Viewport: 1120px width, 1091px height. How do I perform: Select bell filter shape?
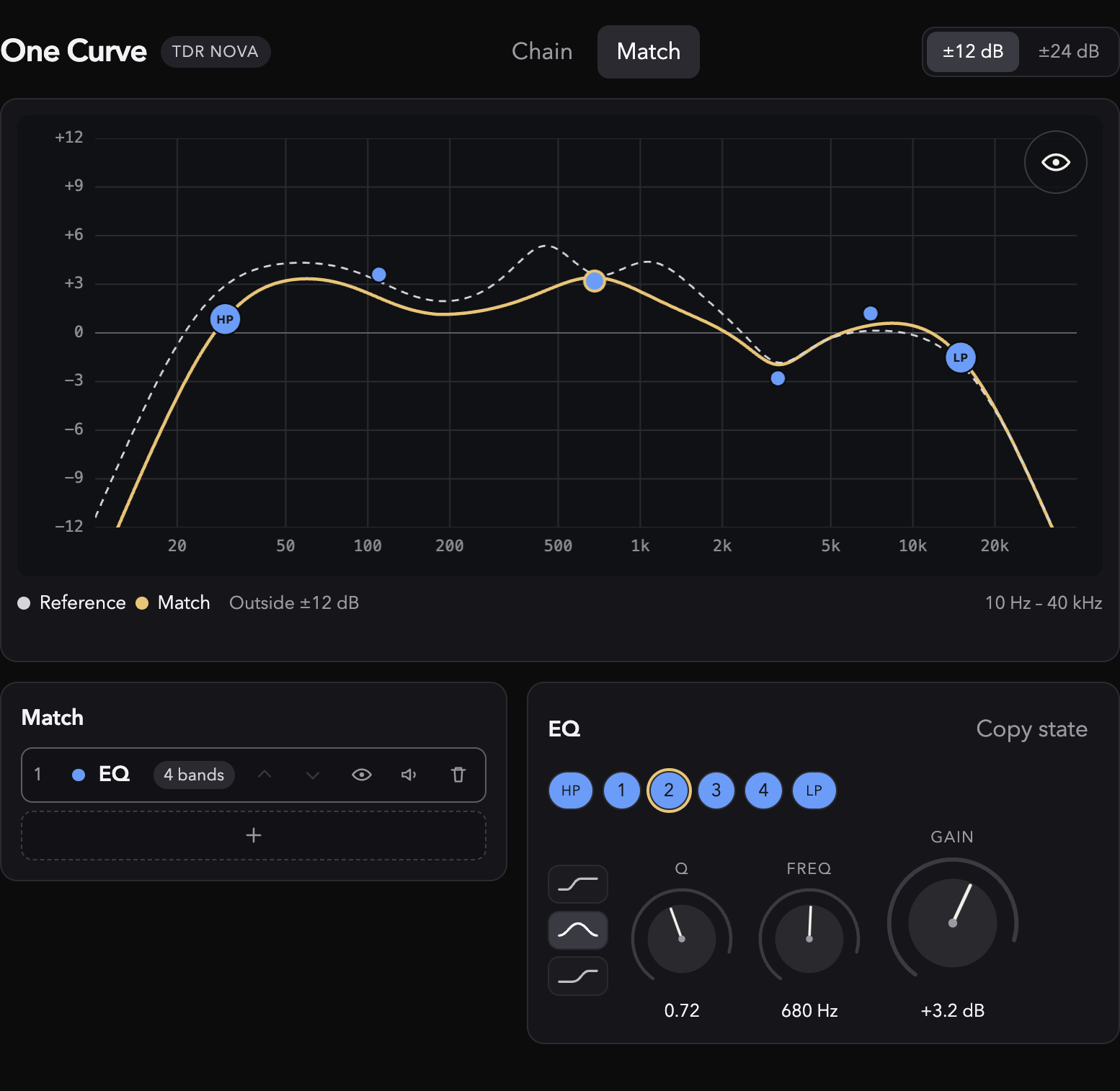pyautogui.click(x=578, y=930)
